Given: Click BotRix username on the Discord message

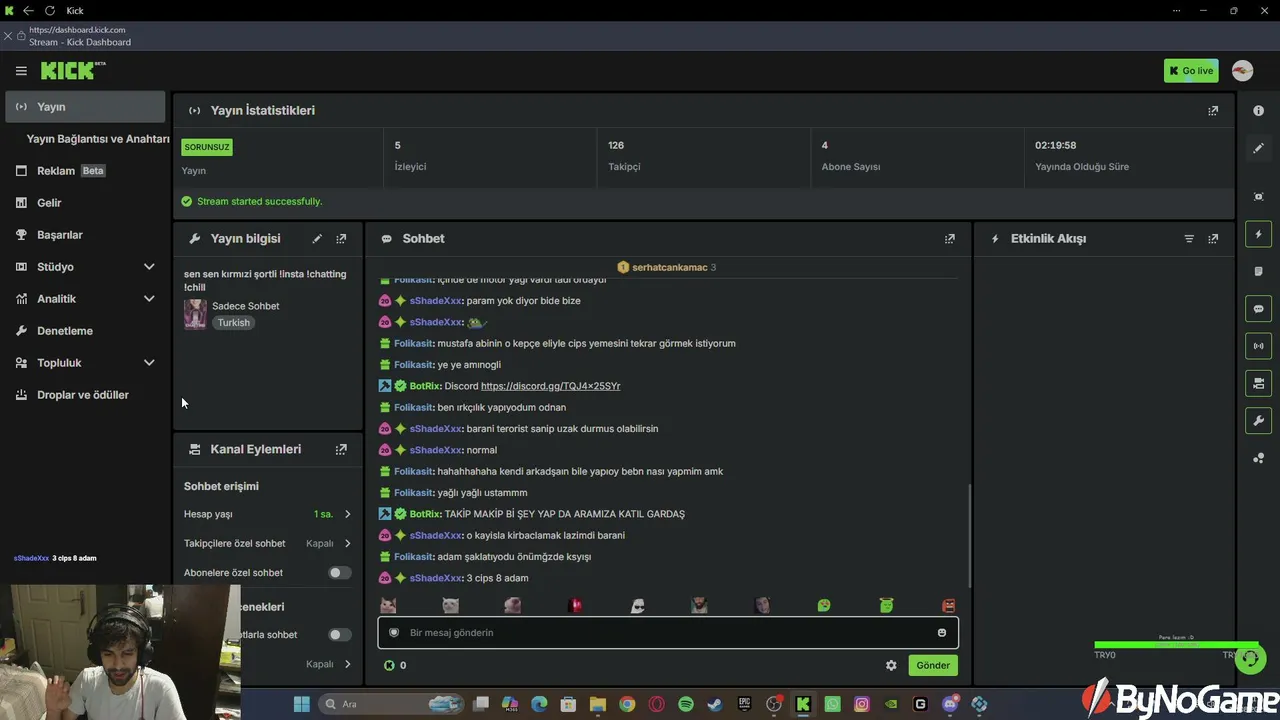Looking at the screenshot, I should pyautogui.click(x=425, y=386).
